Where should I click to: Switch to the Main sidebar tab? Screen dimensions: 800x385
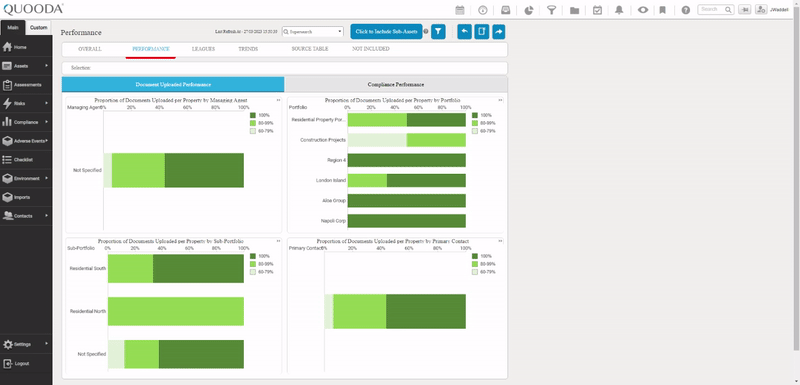[x=13, y=28]
